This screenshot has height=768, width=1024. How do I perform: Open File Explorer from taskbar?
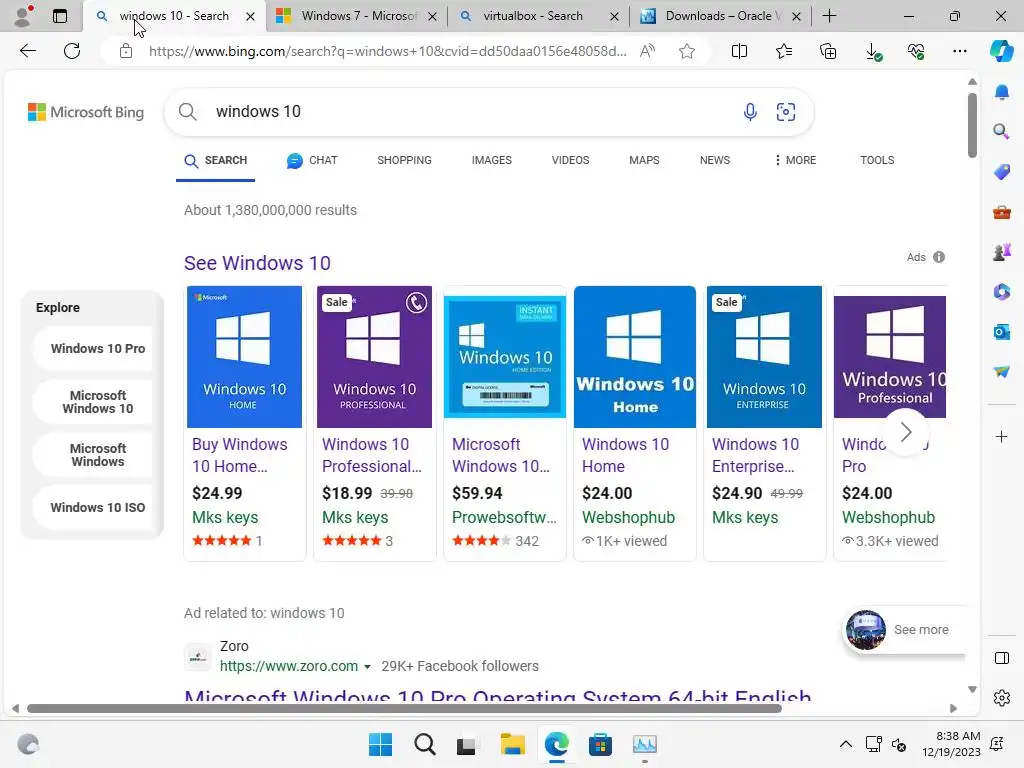tap(513, 744)
